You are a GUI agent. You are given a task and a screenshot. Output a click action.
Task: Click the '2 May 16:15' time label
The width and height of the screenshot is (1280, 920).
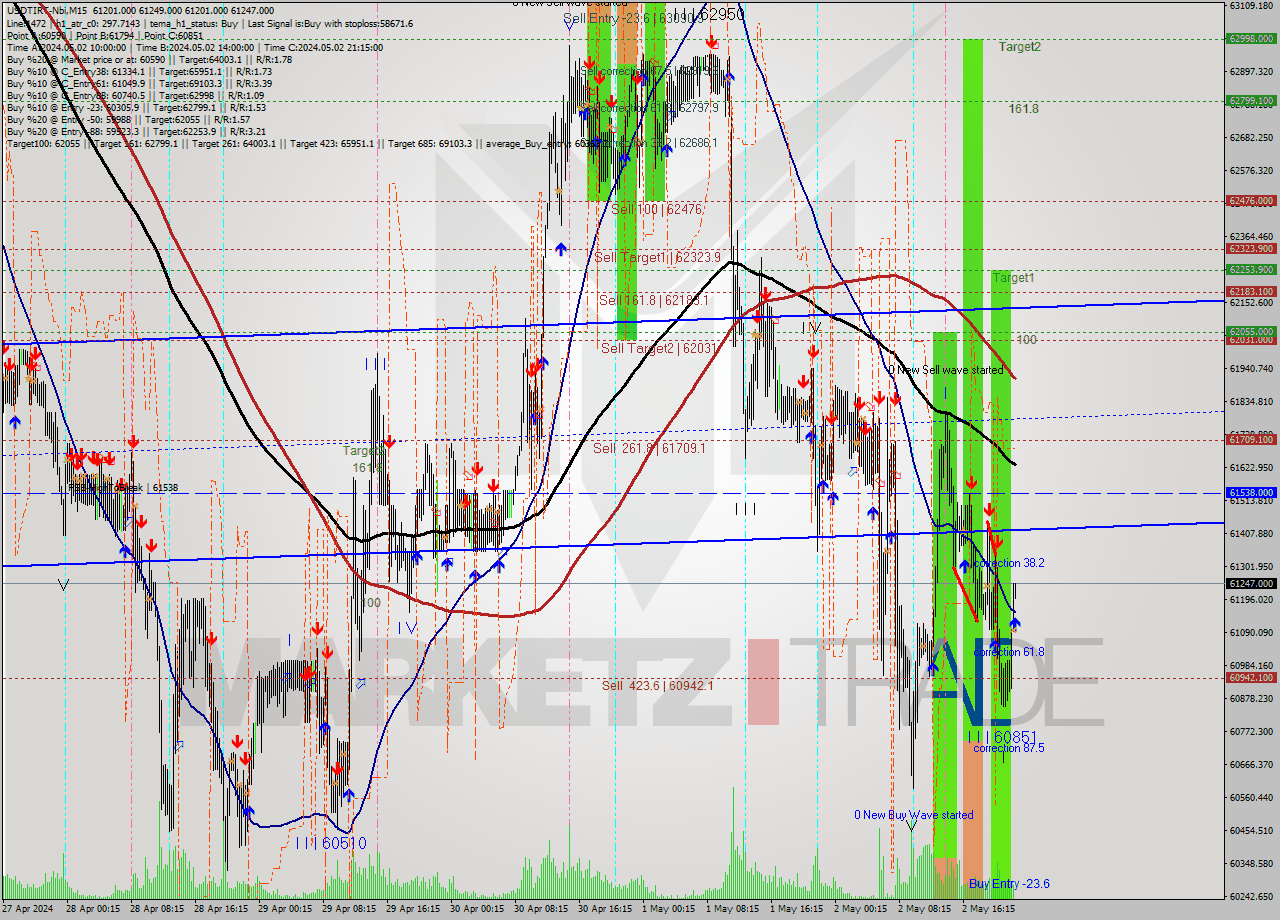pyautogui.click(x=988, y=909)
